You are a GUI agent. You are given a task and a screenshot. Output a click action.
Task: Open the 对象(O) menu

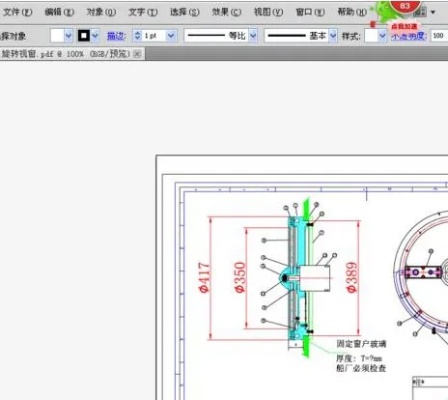[101, 12]
